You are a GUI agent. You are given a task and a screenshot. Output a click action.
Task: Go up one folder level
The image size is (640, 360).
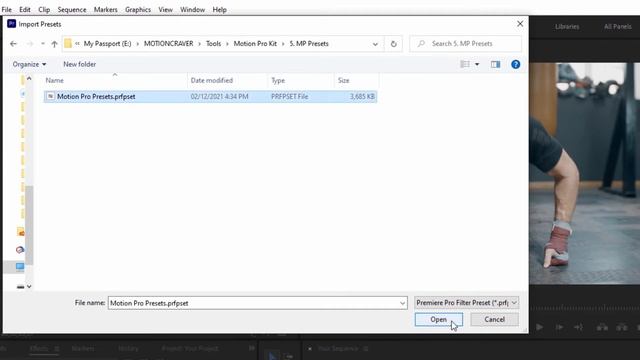coord(54,44)
